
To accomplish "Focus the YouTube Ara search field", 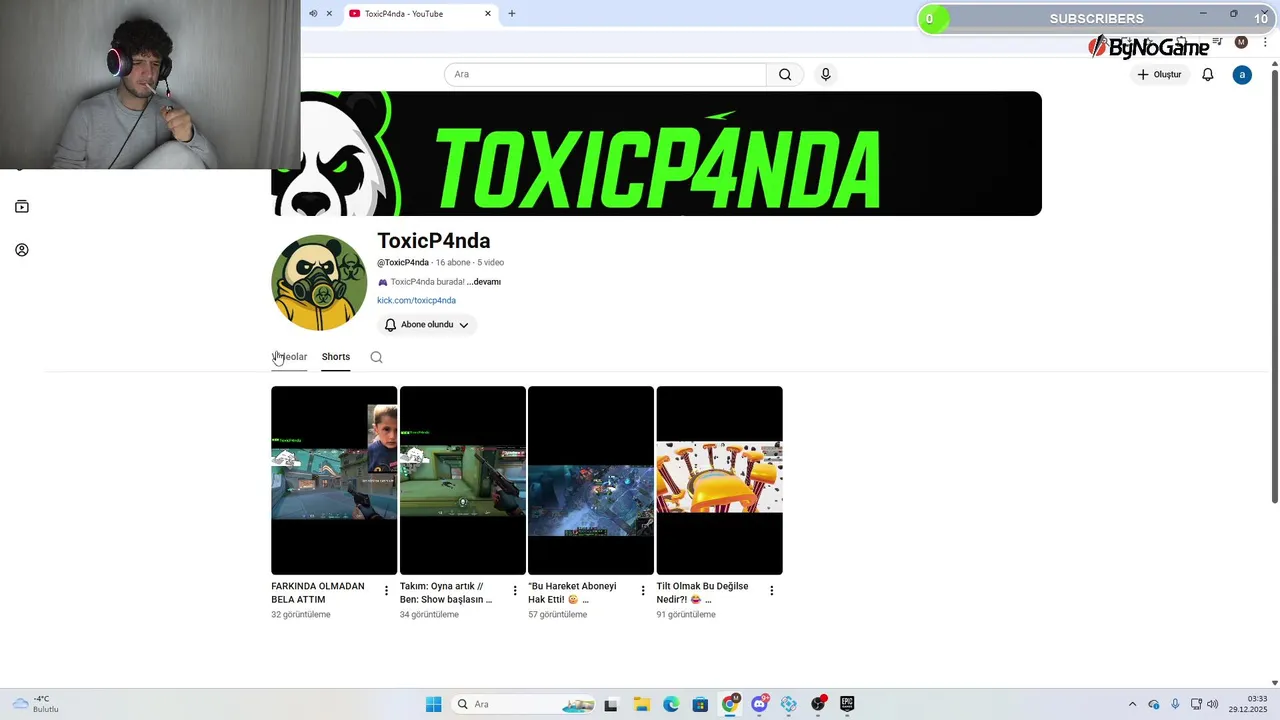I will [605, 74].
